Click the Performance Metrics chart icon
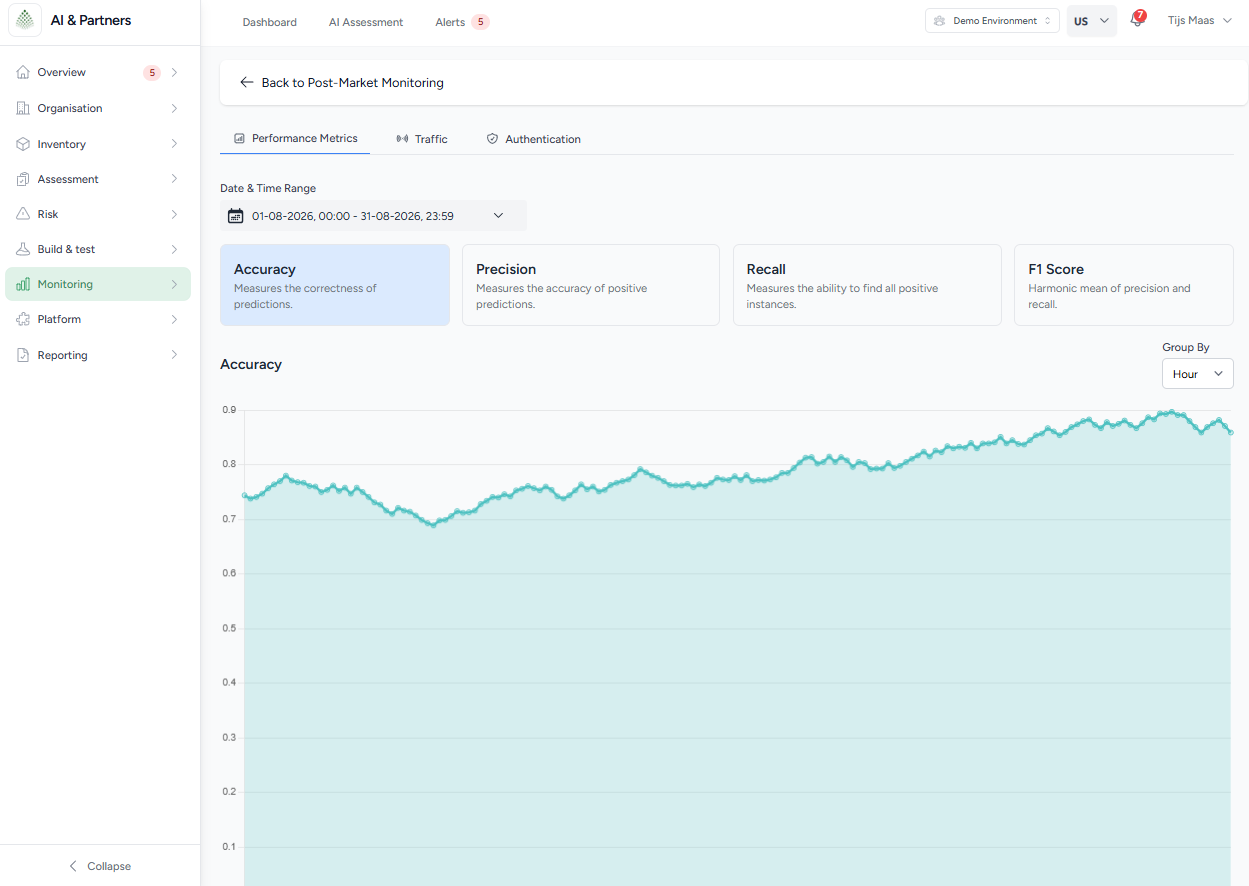The height and width of the screenshot is (886, 1249). click(240, 138)
